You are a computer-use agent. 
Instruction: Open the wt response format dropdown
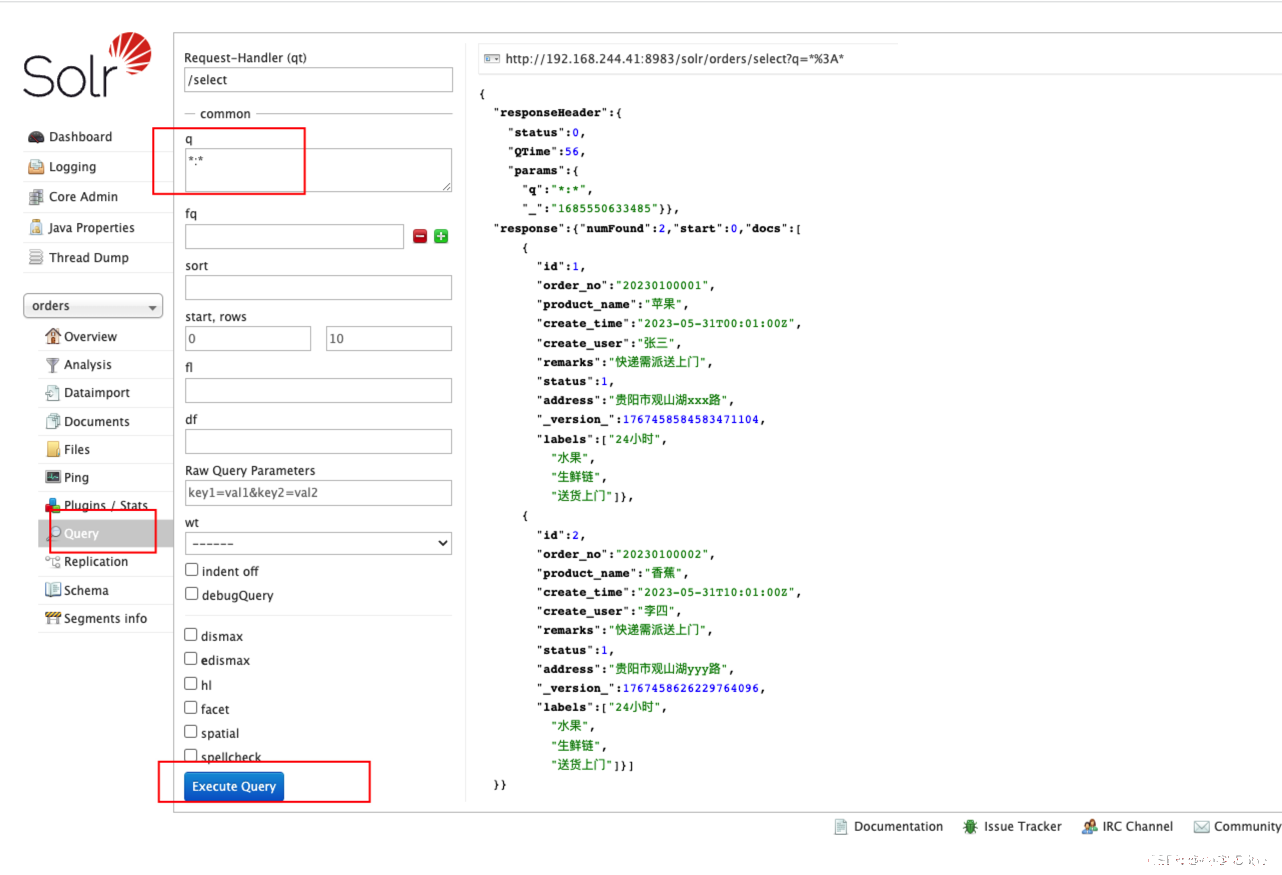pyautogui.click(x=318, y=543)
